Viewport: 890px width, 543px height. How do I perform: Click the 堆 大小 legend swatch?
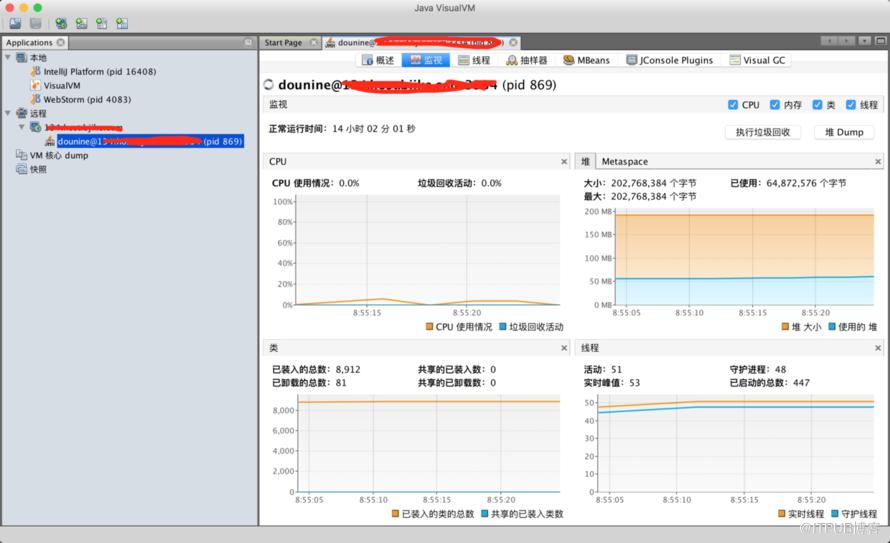(x=786, y=327)
